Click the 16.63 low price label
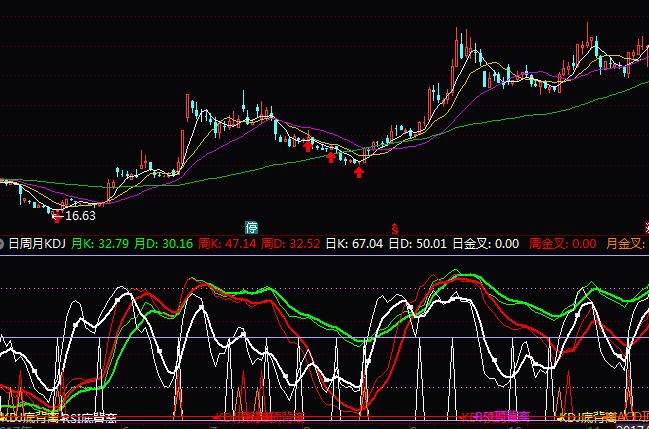649x429 pixels. coord(80,215)
